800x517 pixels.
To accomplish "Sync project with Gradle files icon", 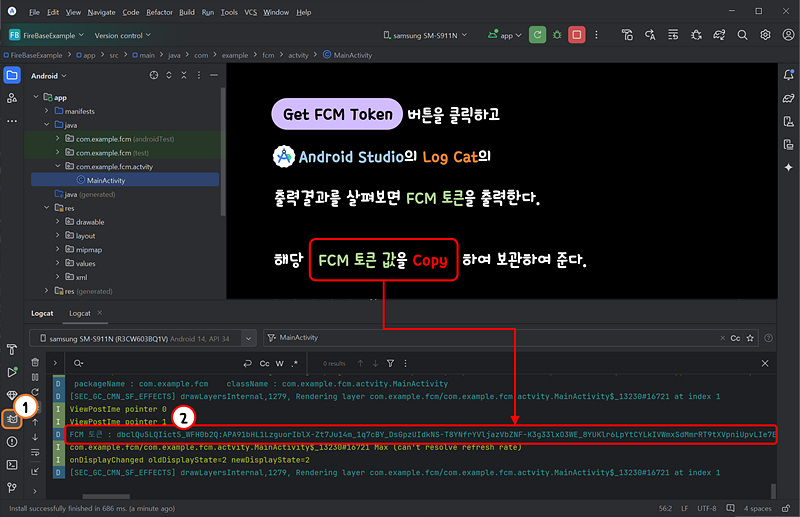I will click(719, 35).
